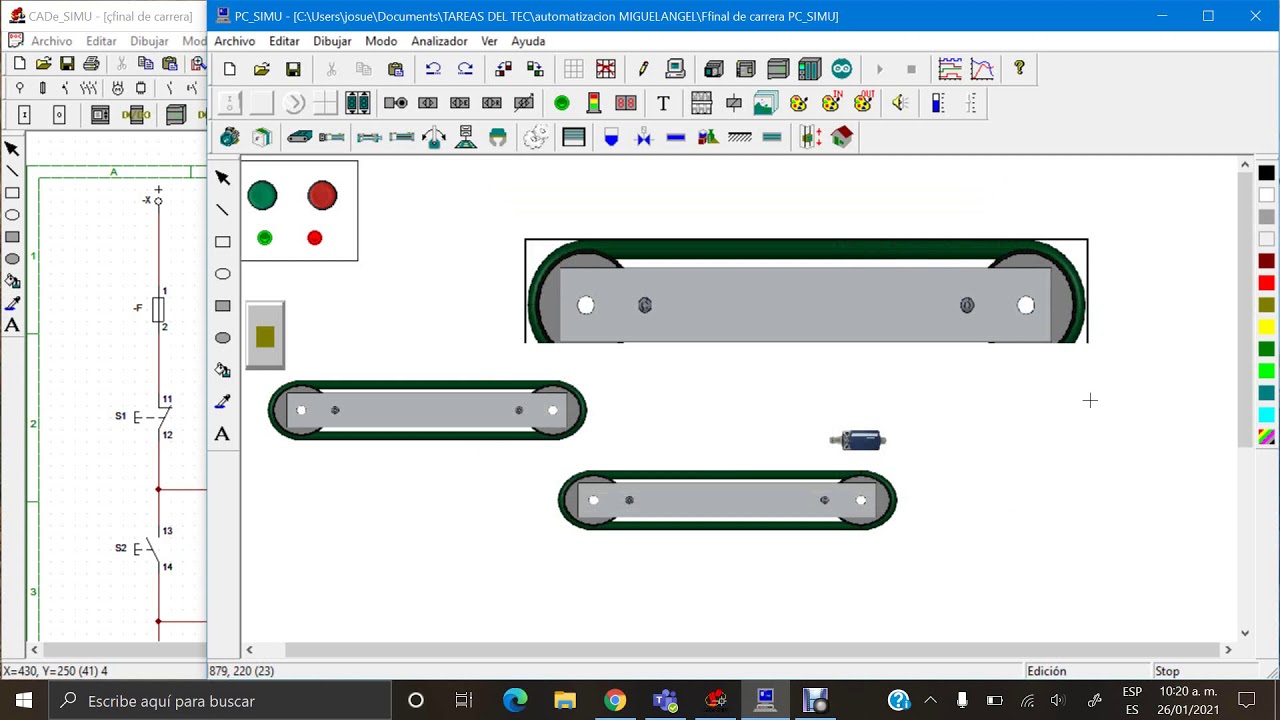Select color picker eyedropper in PC_SIMU
The width and height of the screenshot is (1280, 720).
223,402
